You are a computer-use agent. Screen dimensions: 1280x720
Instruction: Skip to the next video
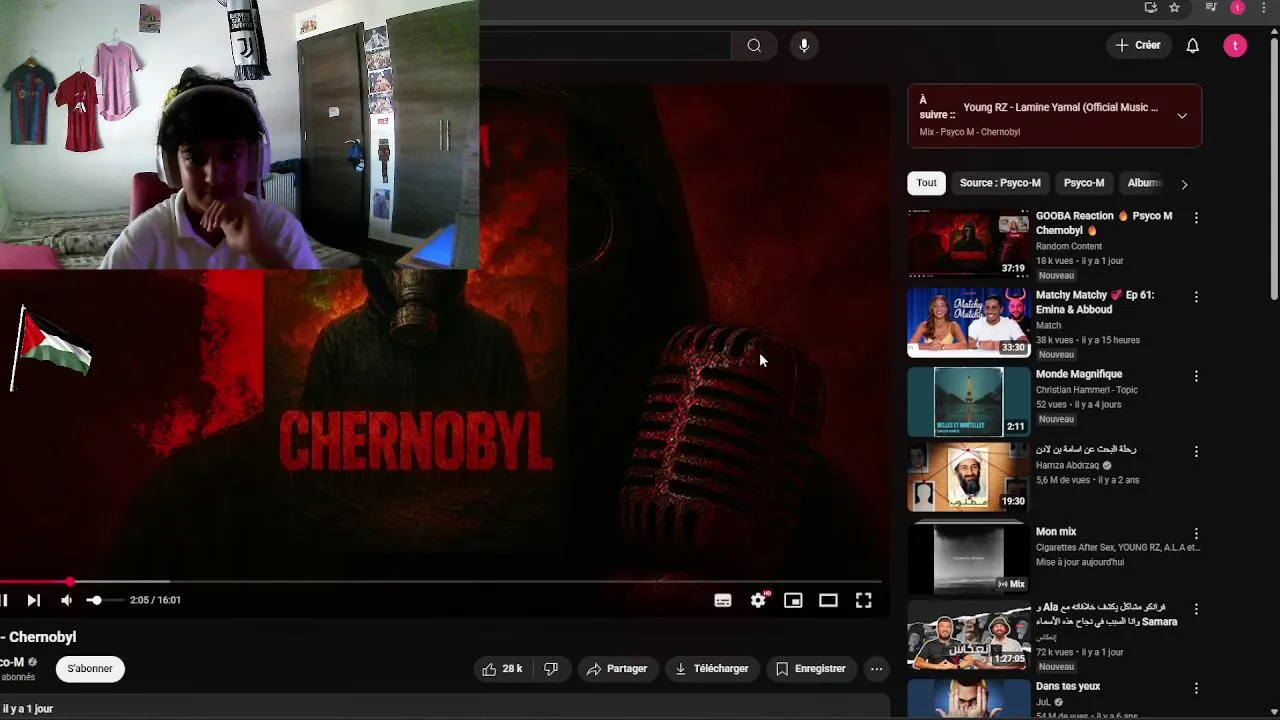[33, 600]
